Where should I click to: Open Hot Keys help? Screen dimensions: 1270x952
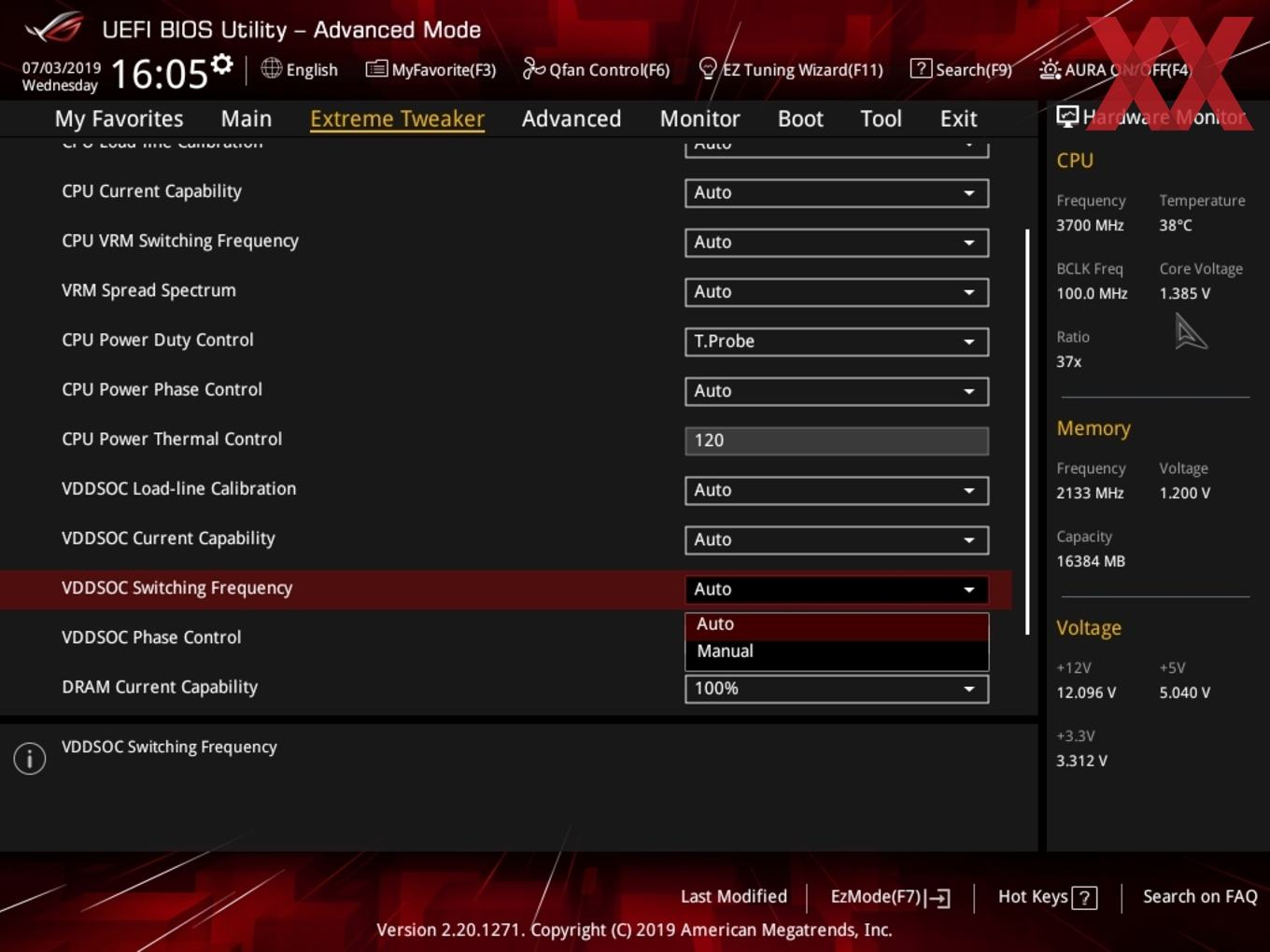(x=1047, y=897)
